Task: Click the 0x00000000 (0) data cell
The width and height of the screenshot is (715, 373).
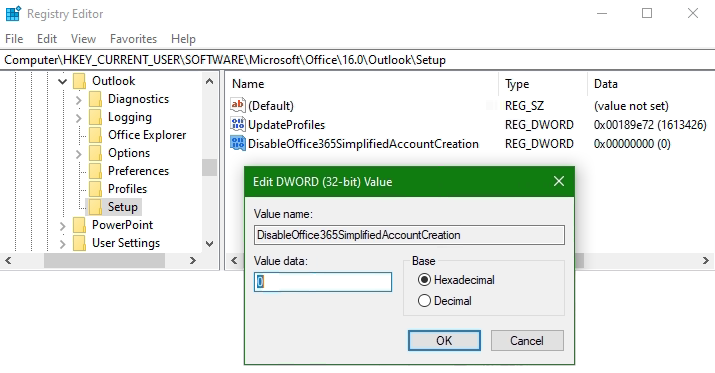Action: pyautogui.click(x=632, y=144)
